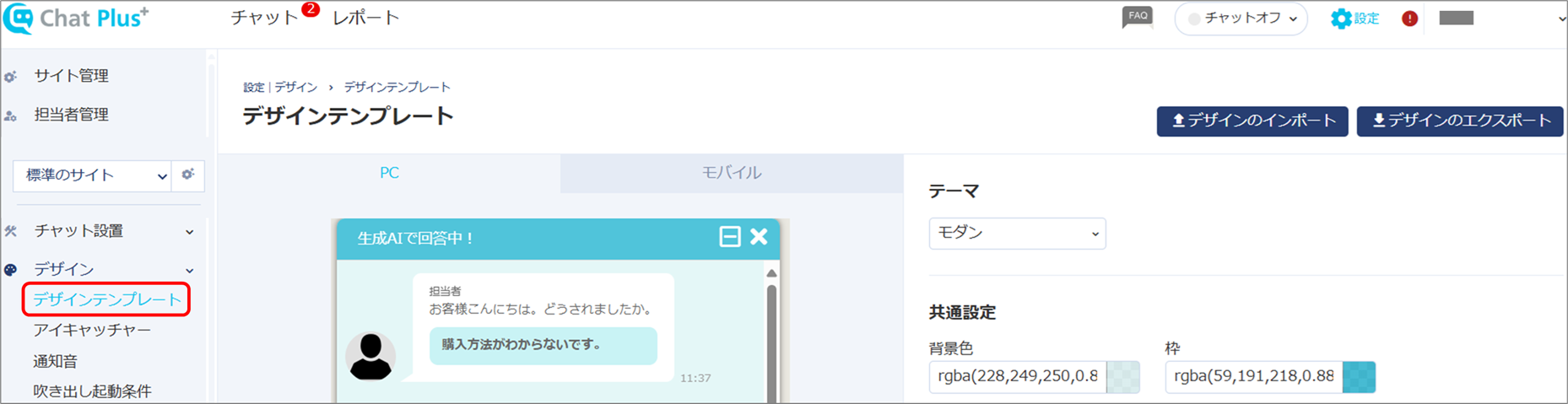Image resolution: width=1568 pixels, height=404 pixels.
Task: Click the operator avatar in chat preview
Action: coord(370,356)
